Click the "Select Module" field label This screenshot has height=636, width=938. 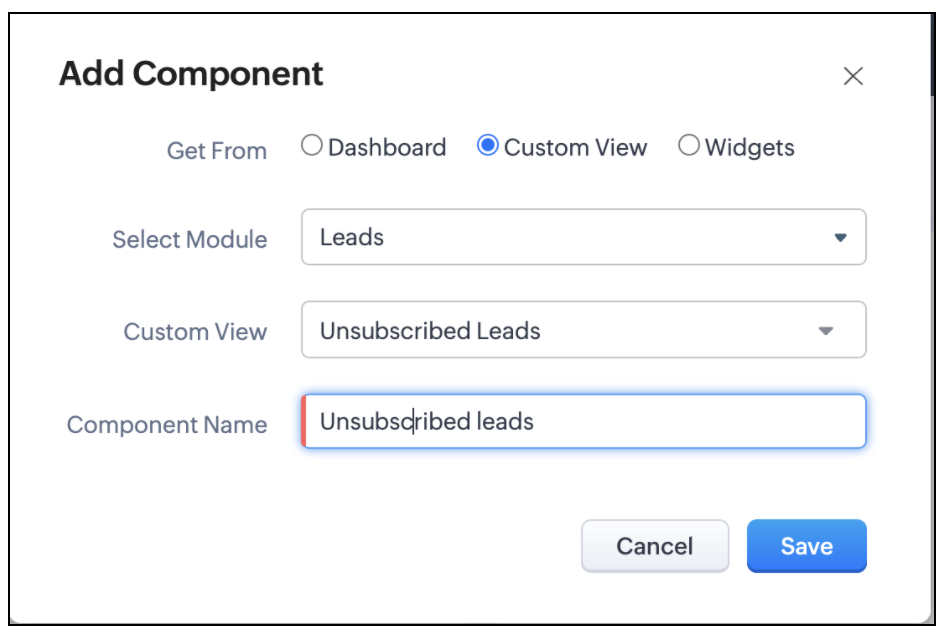tap(190, 240)
